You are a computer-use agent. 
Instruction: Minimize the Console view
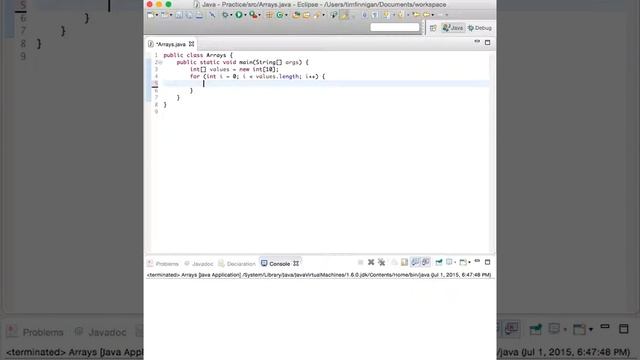click(x=477, y=261)
